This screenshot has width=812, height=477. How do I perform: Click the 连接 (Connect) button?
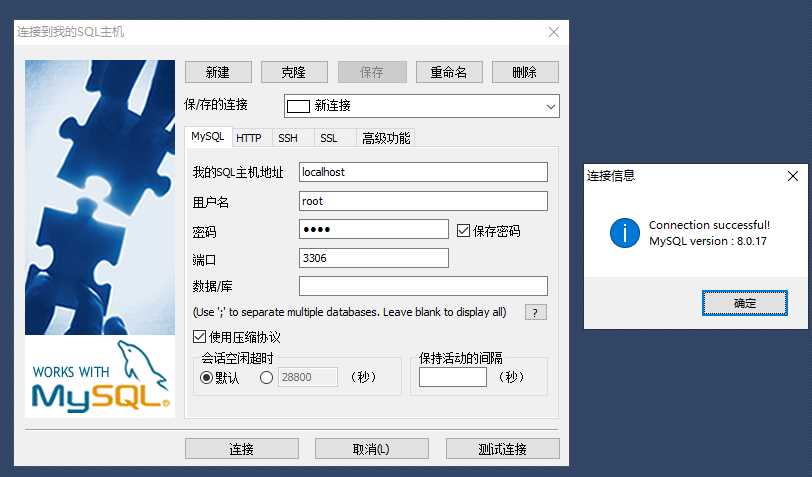click(x=242, y=449)
